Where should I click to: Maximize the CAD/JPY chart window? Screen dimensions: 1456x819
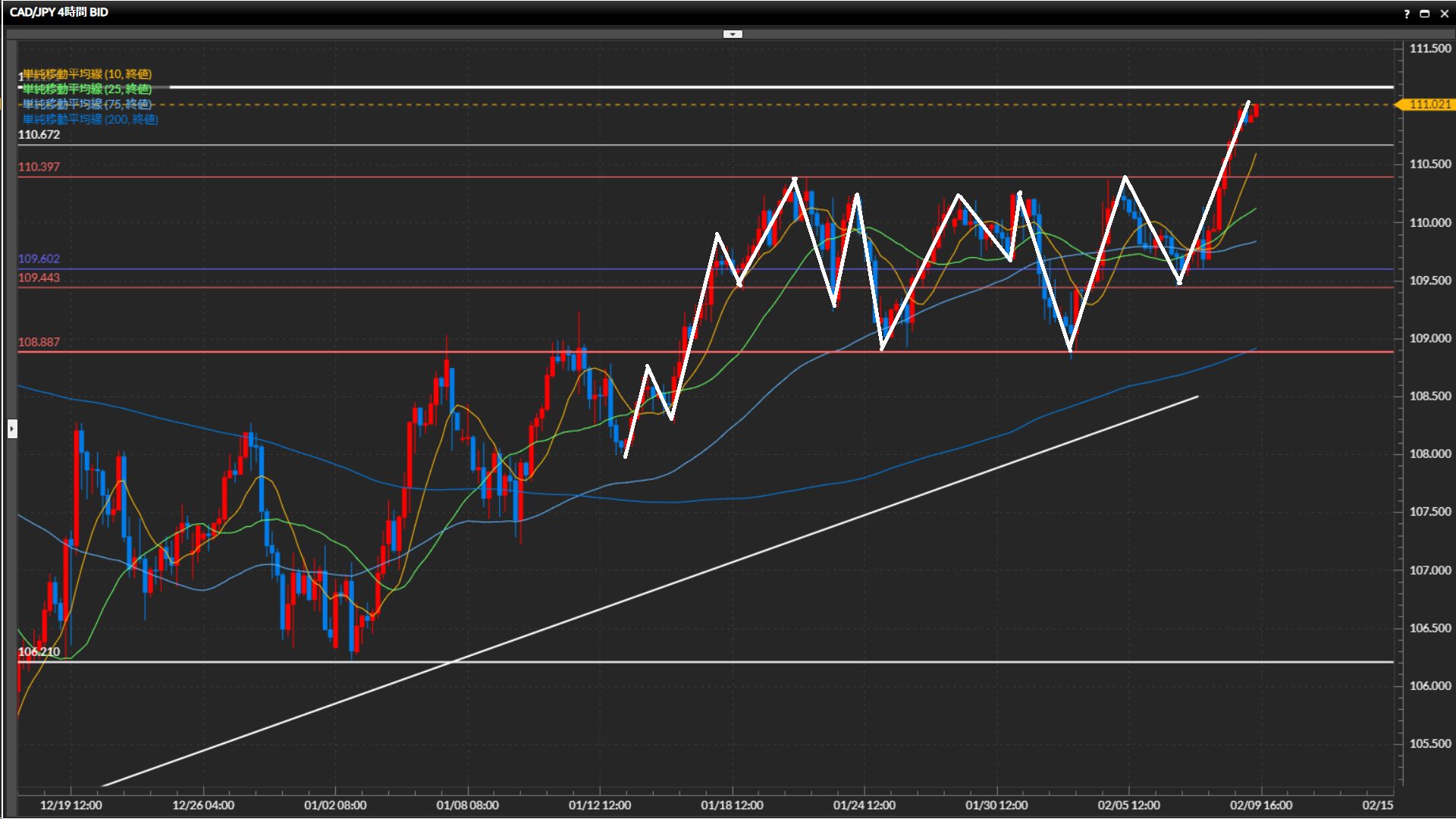pyautogui.click(x=1425, y=13)
